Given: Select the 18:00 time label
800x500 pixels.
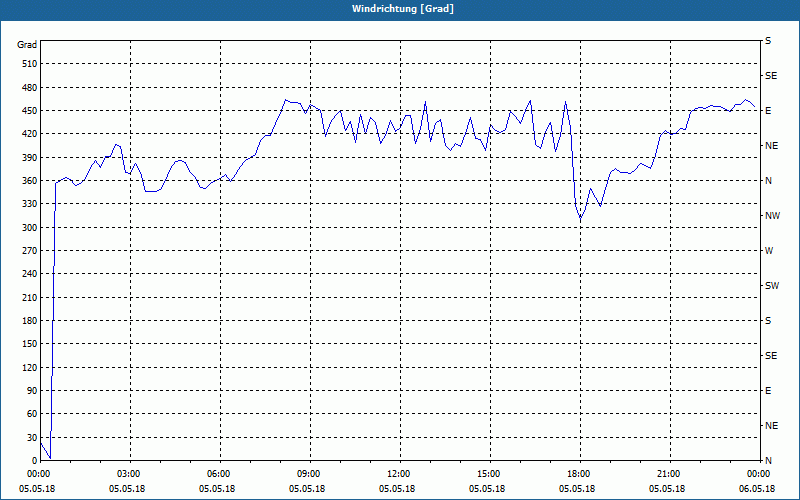Looking at the screenshot, I should (580, 474).
